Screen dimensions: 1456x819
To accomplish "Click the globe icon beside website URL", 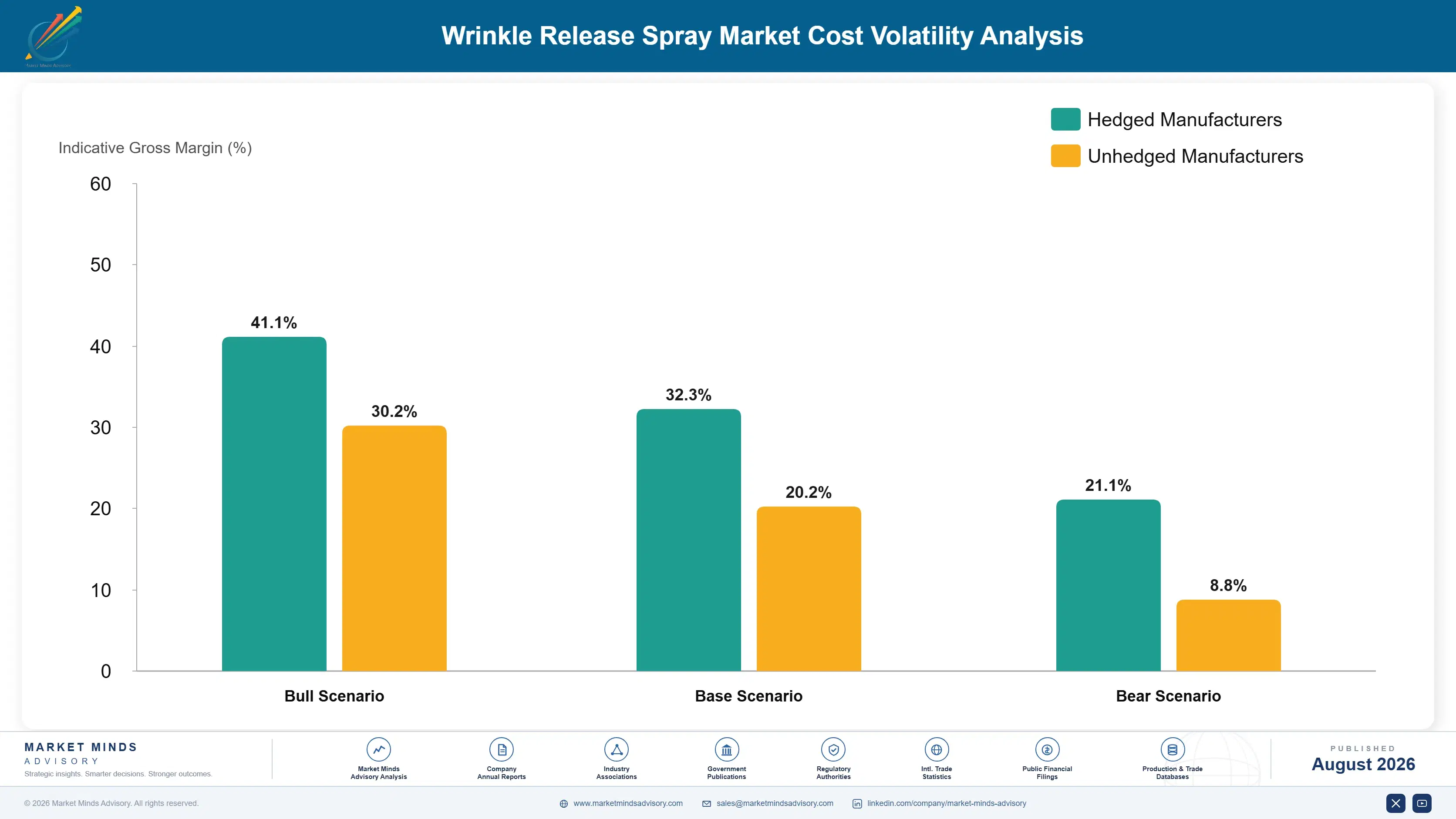I will coord(563,804).
